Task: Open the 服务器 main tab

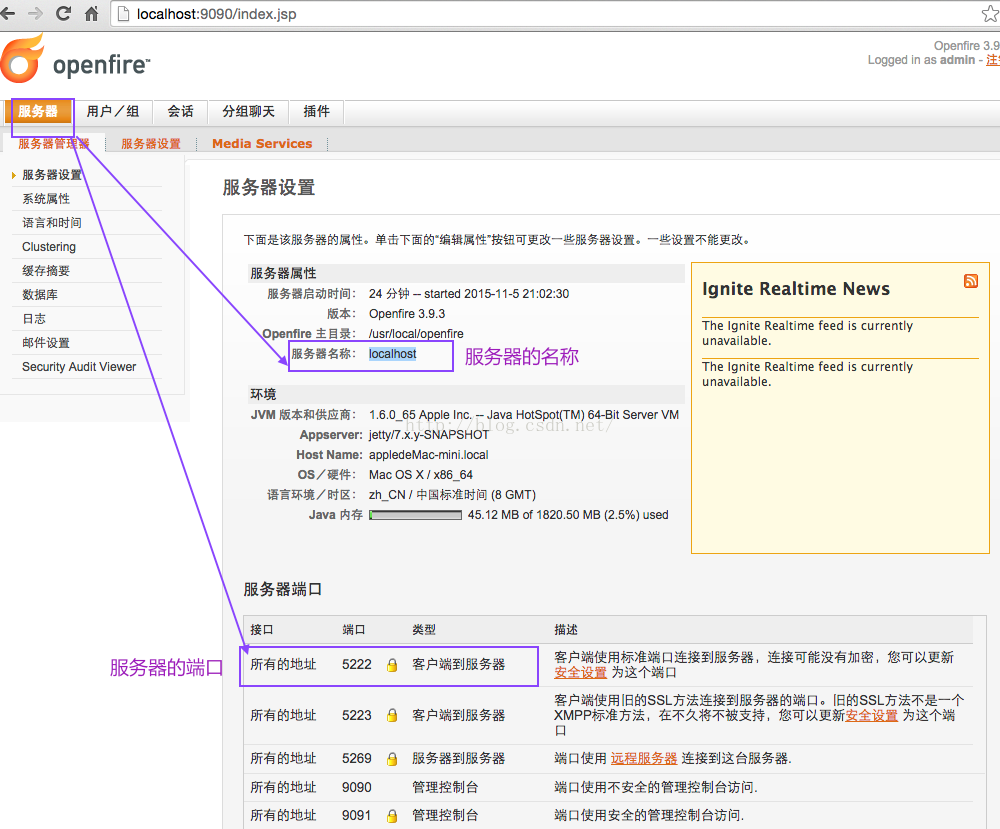Action: coord(38,112)
